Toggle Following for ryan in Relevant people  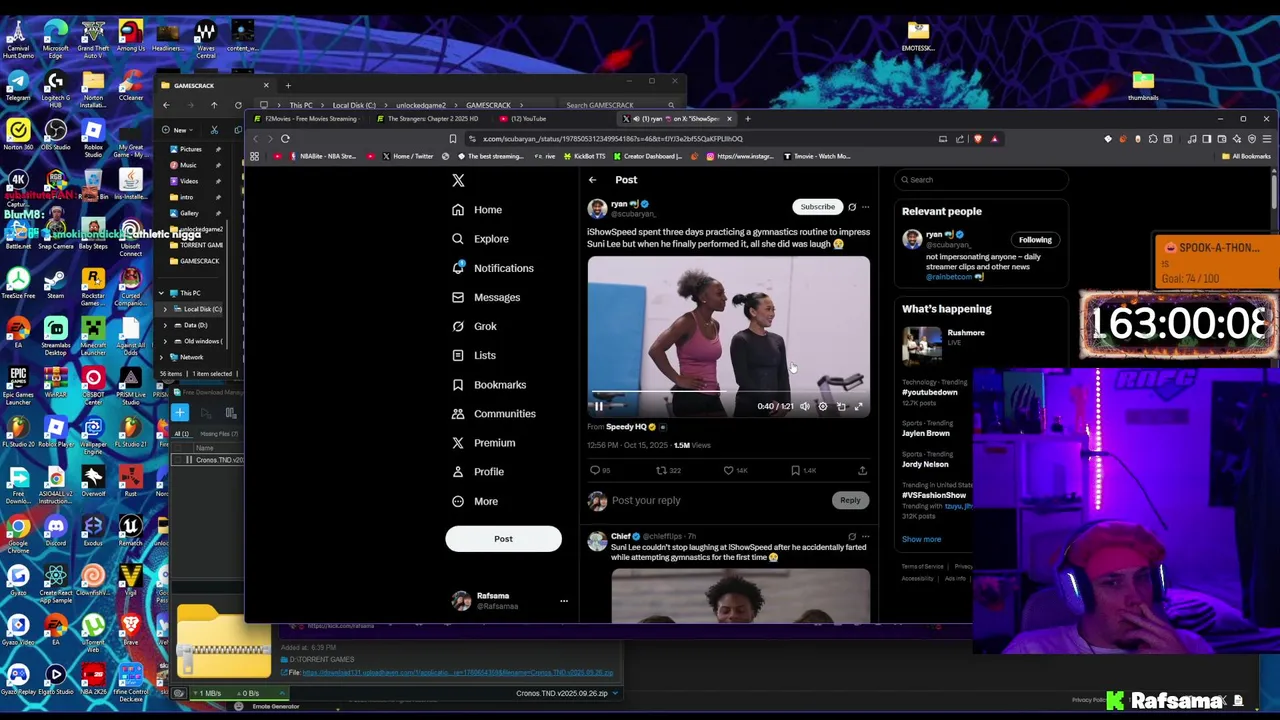[x=1035, y=240]
